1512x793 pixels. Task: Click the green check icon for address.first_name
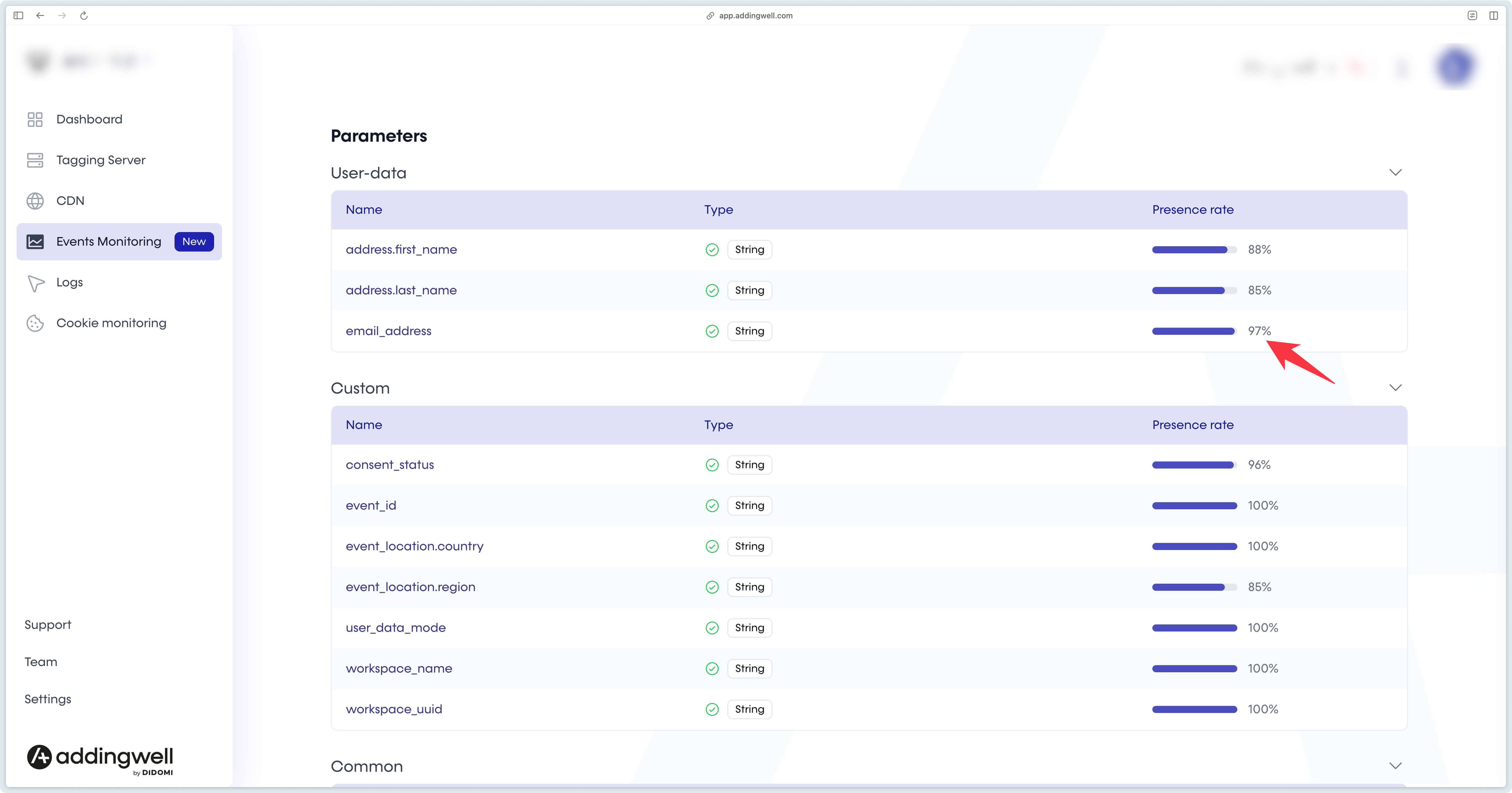click(712, 250)
